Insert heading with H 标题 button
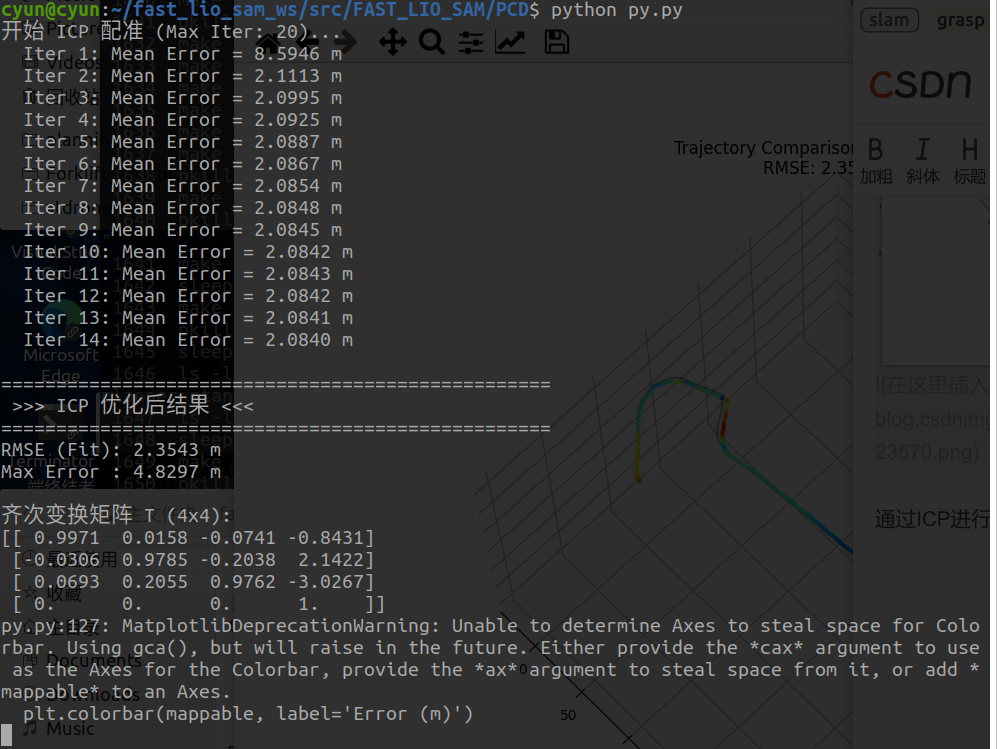 [969, 161]
